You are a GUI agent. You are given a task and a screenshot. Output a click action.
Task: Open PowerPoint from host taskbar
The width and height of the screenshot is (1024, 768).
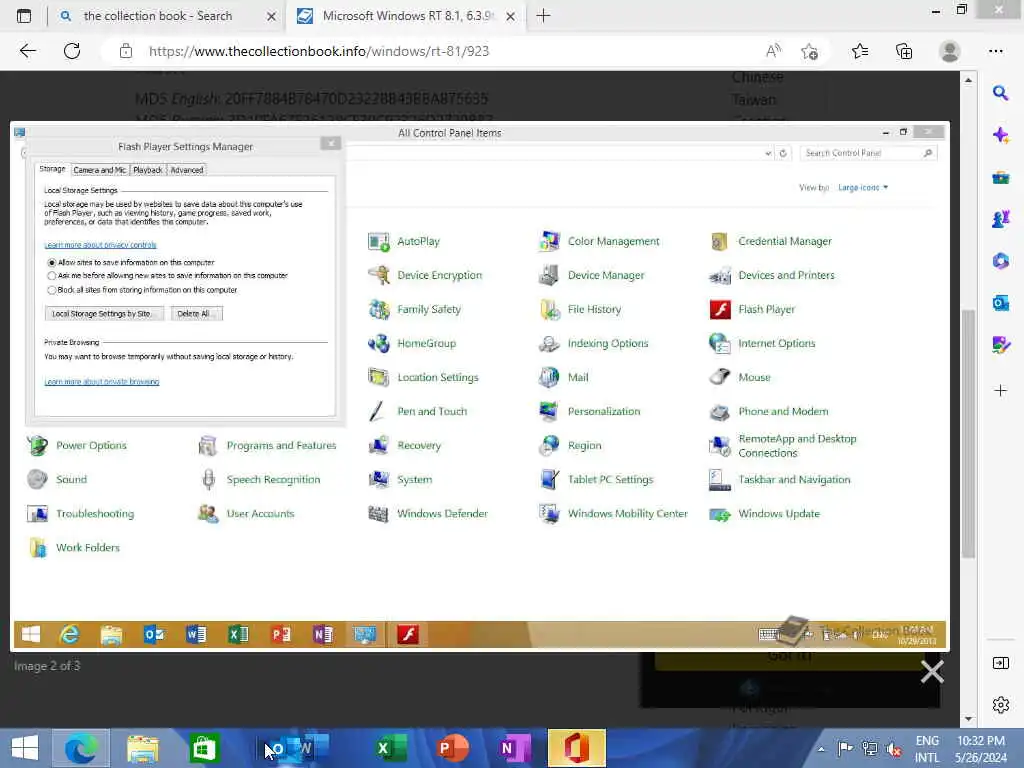point(453,748)
